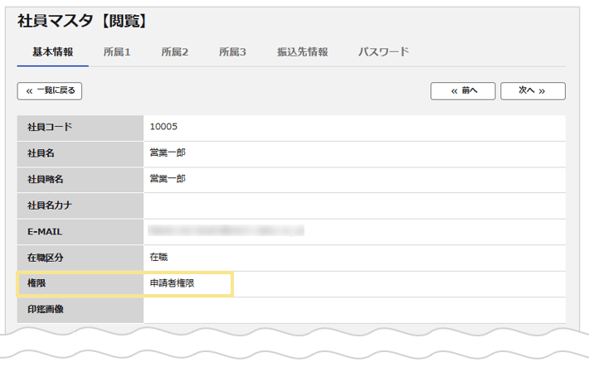Screen dimensions: 589x367
Task: Click the 社員コード label
Action: pyautogui.click(x=50, y=127)
